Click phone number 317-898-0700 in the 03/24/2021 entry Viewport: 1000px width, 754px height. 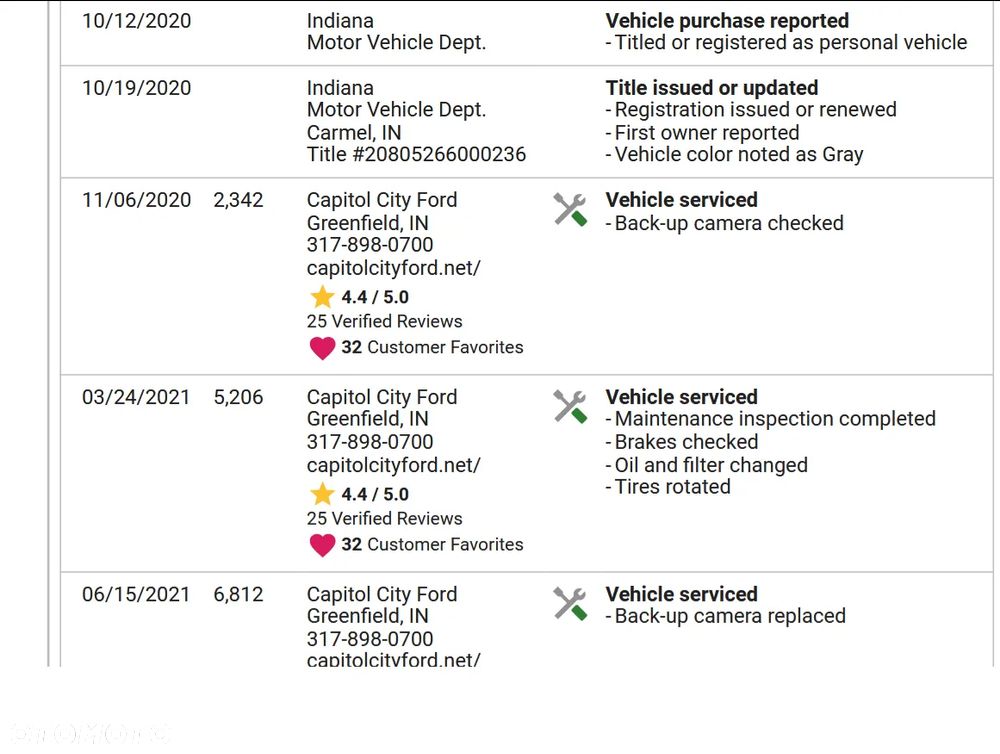(x=370, y=442)
